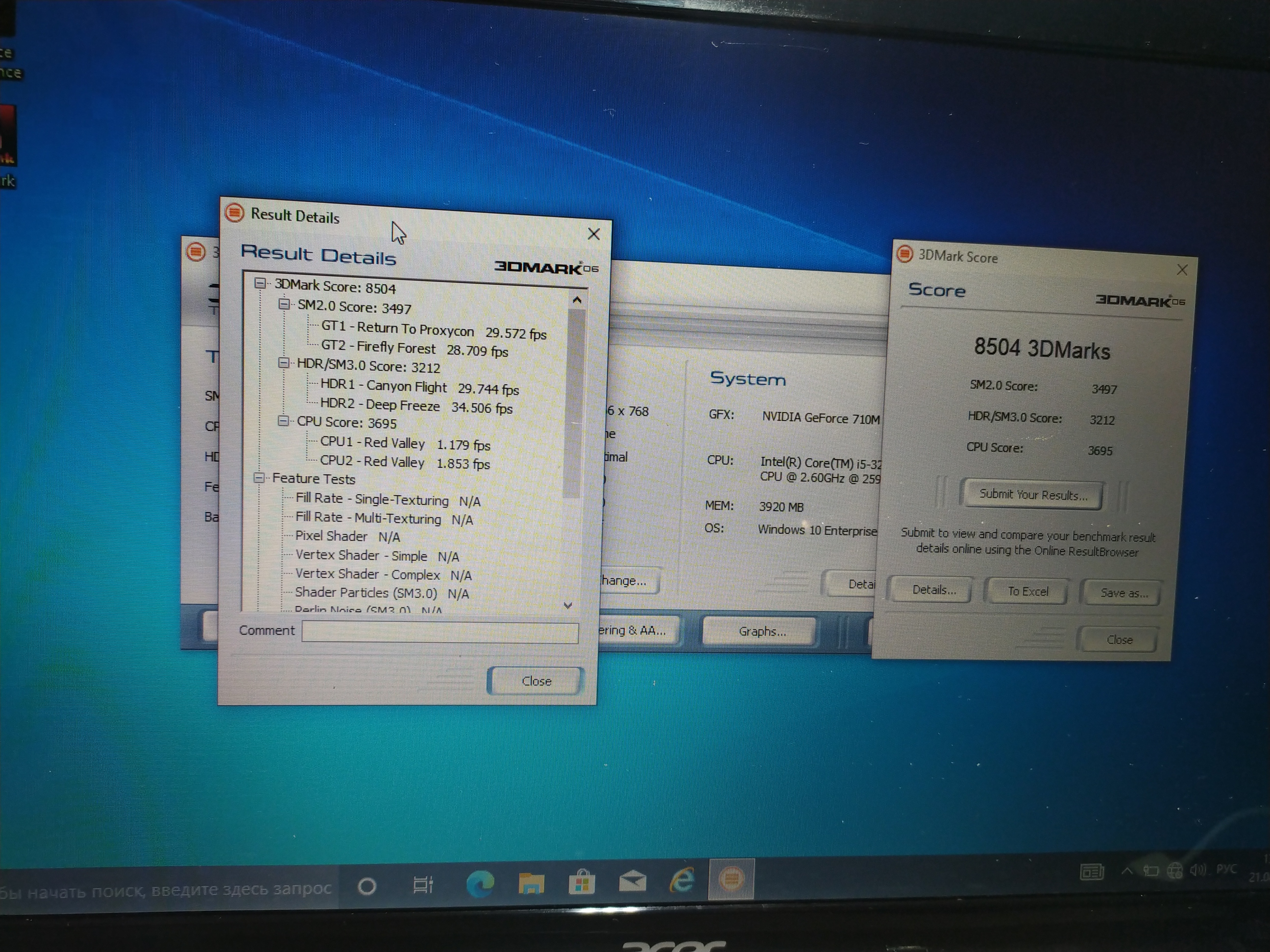Launch Internet Explorer from taskbar
The width and height of the screenshot is (1270, 952).
pos(682,879)
